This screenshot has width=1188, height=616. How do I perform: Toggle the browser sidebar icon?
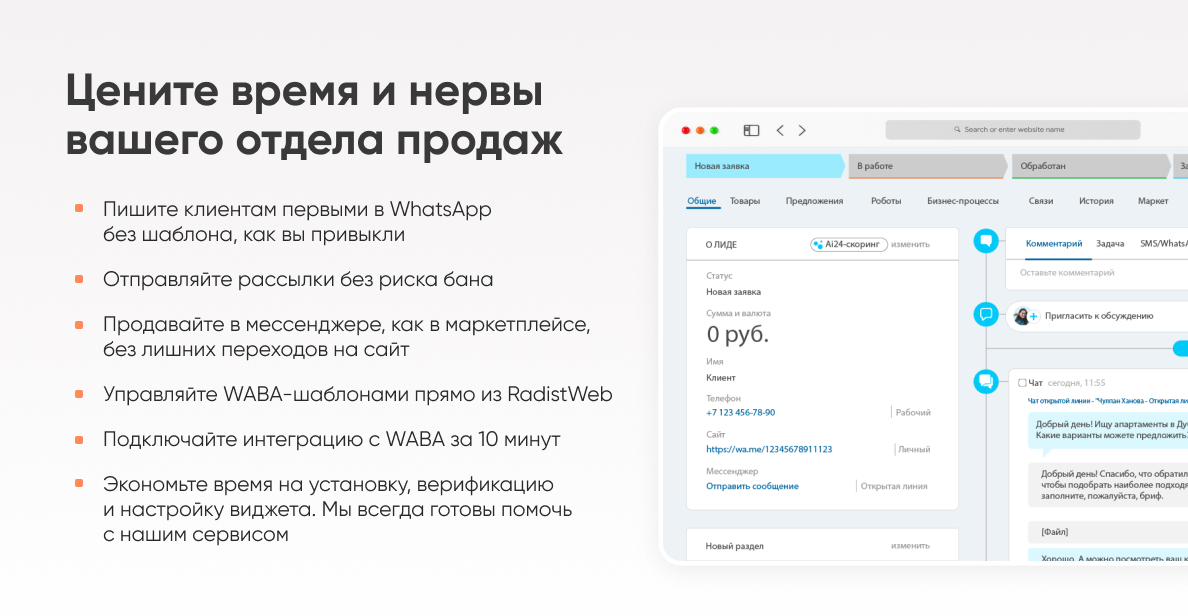click(751, 130)
